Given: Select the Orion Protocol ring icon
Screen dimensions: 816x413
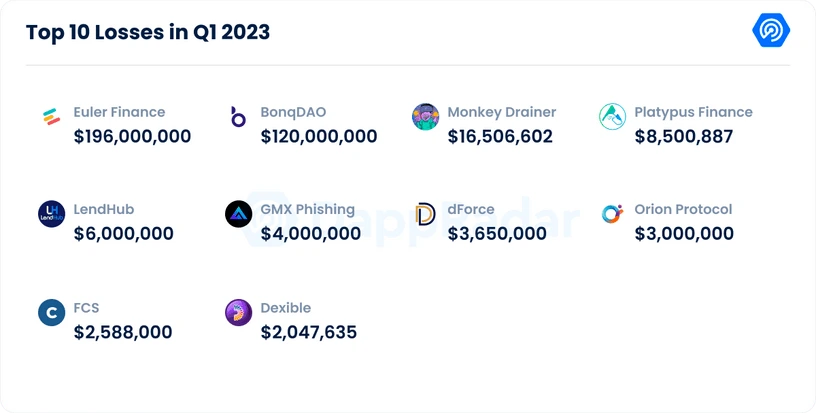Looking at the screenshot, I should [x=612, y=214].
